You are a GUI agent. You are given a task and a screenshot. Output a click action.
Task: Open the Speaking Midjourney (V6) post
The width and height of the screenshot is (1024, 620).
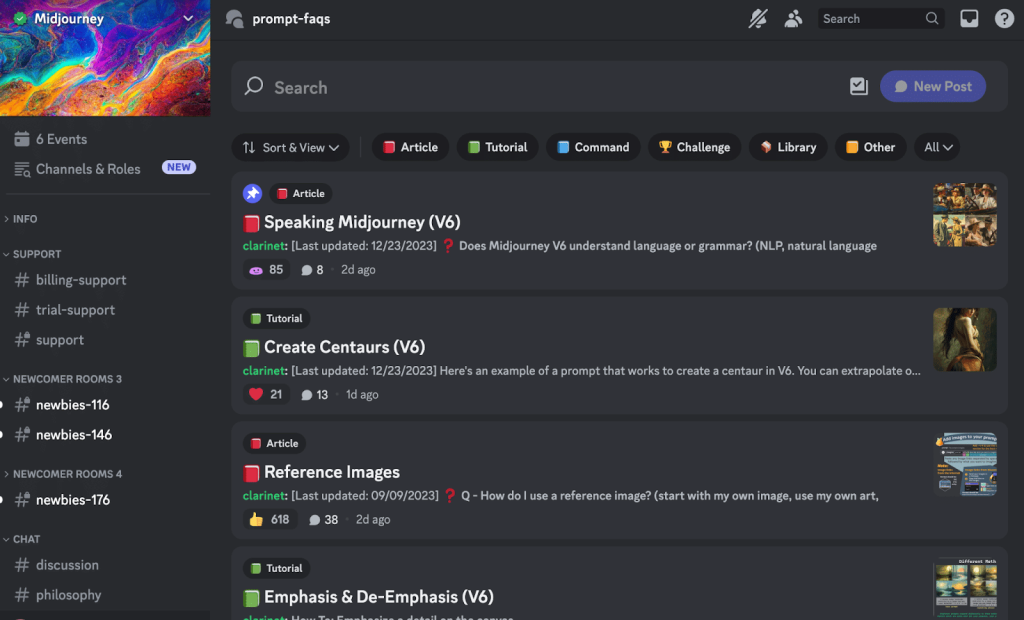pos(362,222)
